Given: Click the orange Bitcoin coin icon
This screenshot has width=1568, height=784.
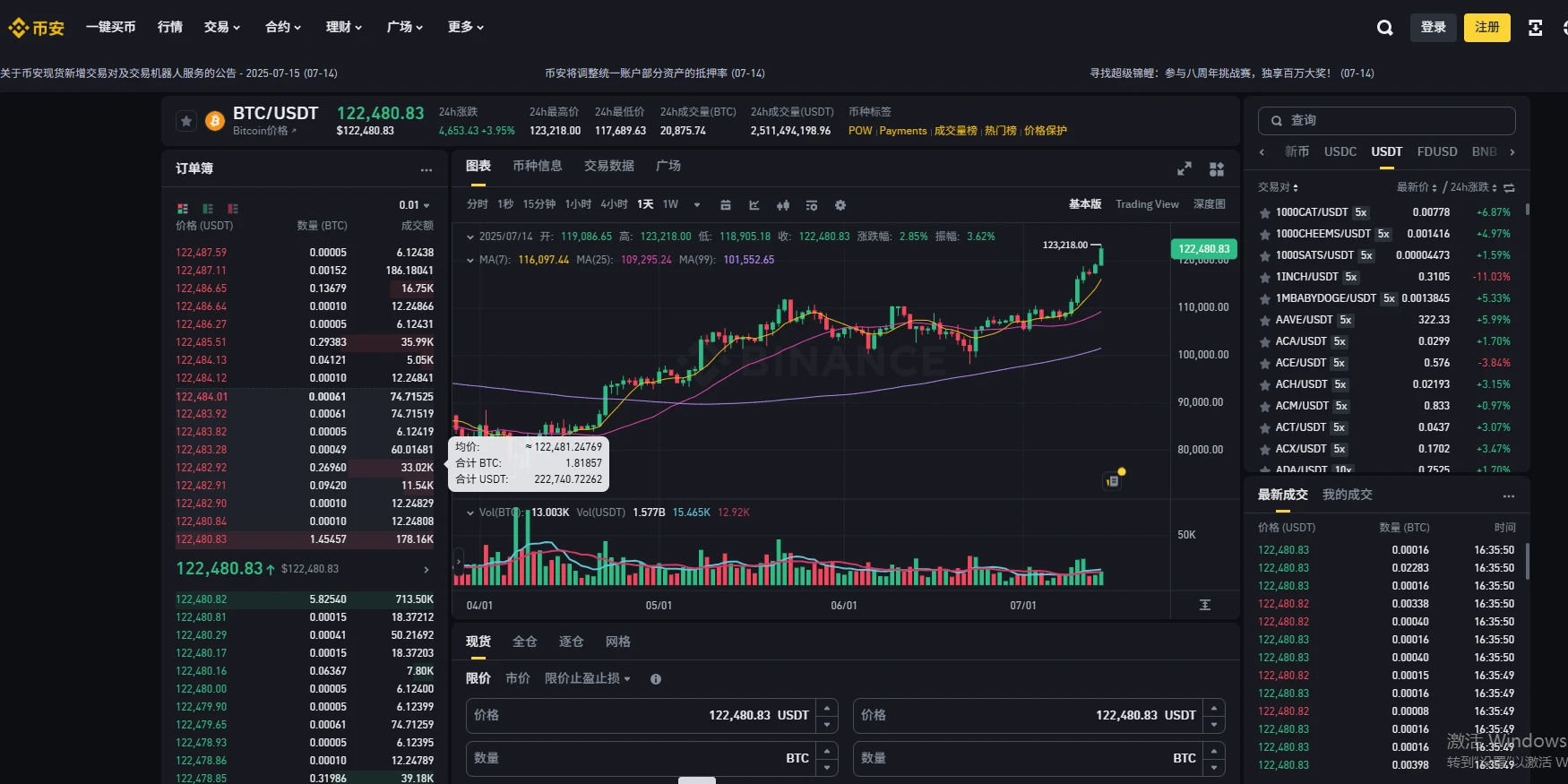Looking at the screenshot, I should 215,121.
